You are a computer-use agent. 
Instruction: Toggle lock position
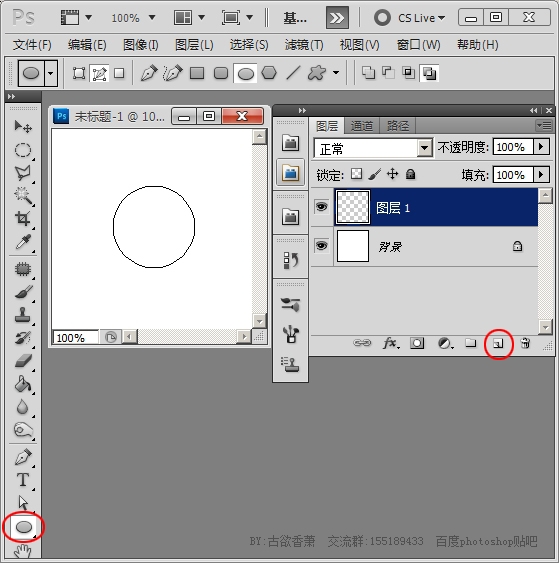(x=393, y=174)
